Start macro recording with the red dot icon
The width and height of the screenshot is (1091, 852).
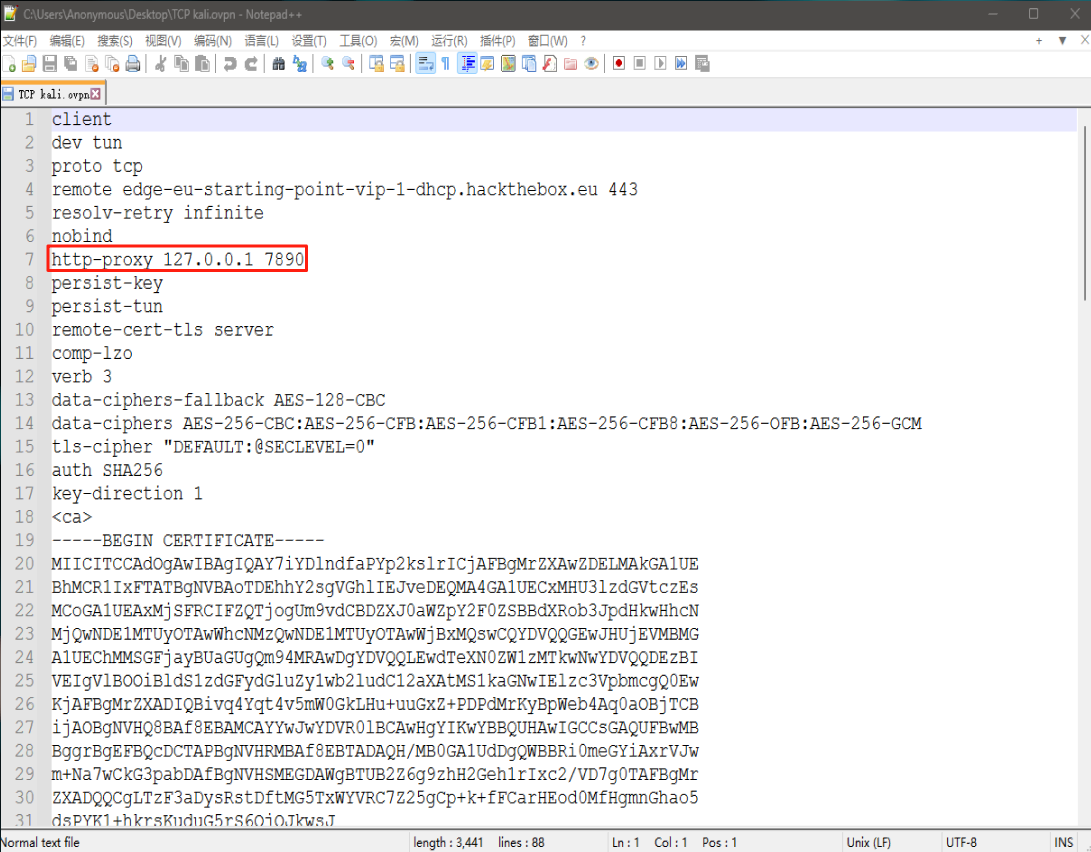click(x=619, y=64)
